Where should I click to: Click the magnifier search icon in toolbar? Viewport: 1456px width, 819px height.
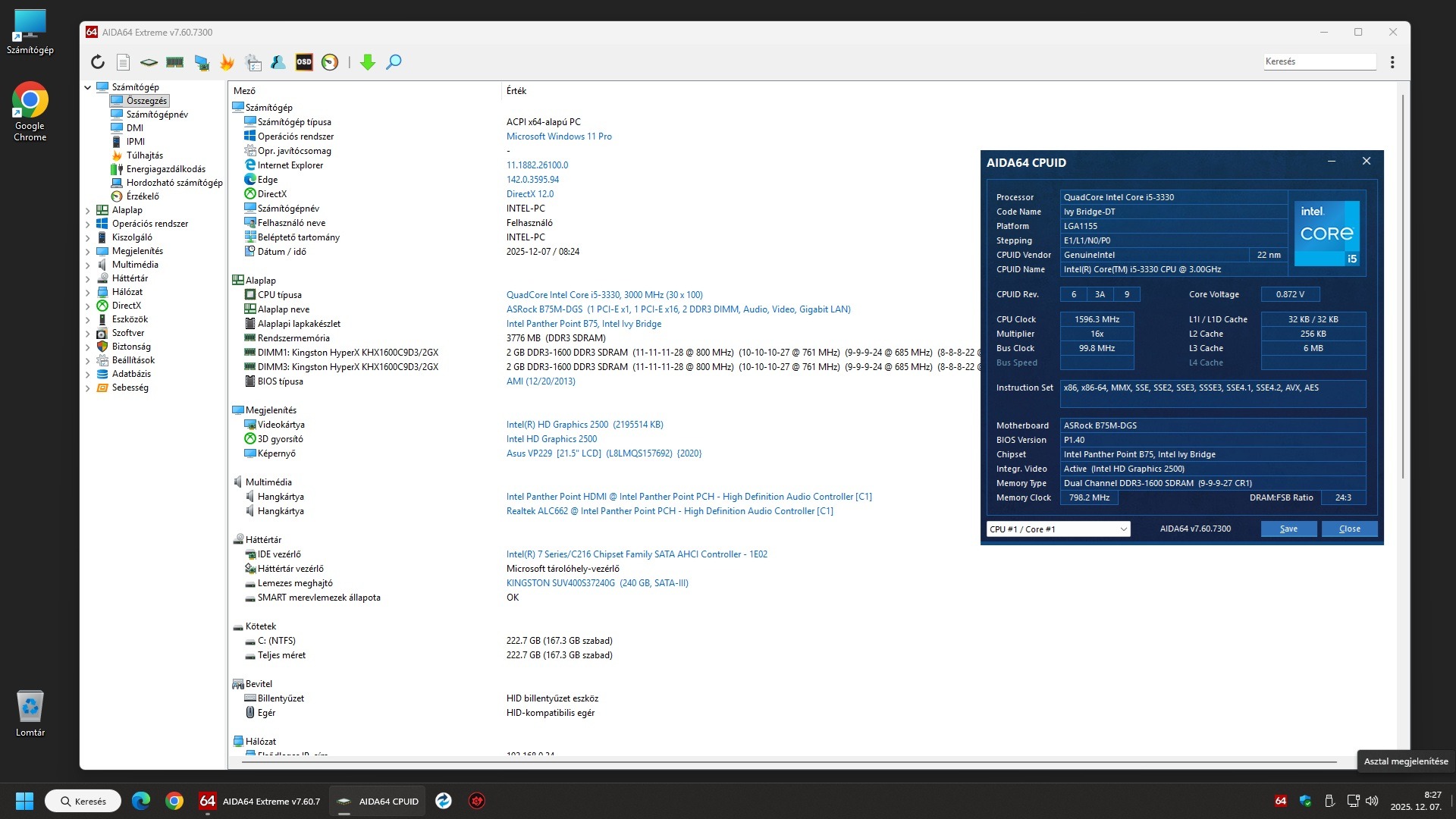click(x=394, y=62)
